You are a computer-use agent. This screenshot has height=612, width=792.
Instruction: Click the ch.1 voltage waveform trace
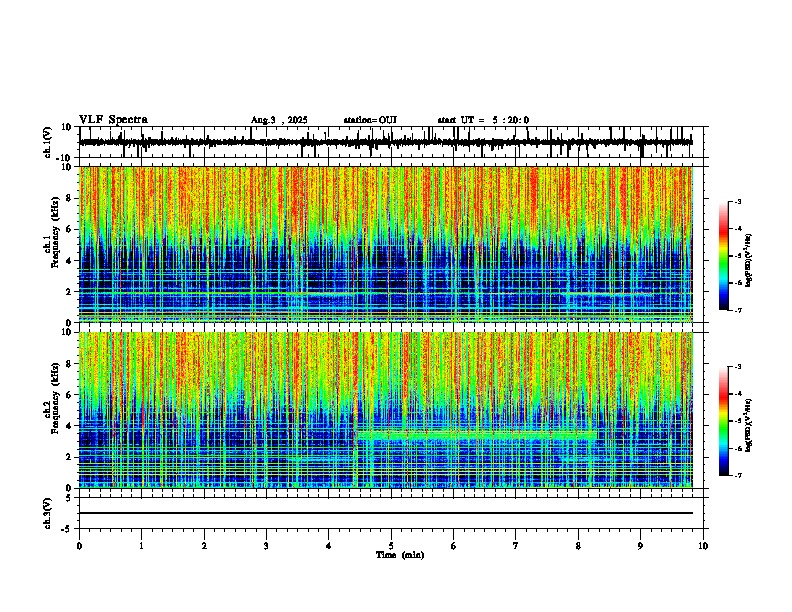click(386, 142)
